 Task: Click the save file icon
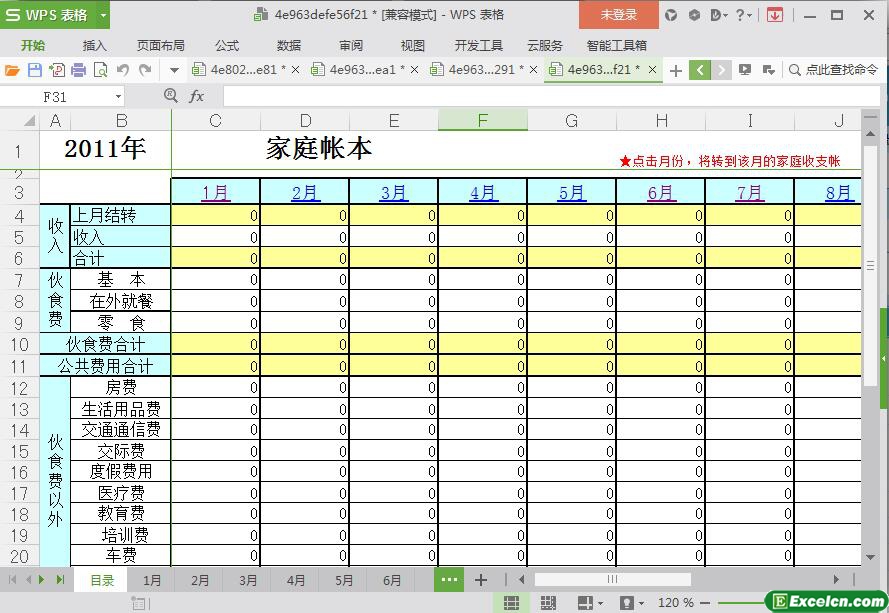pyautogui.click(x=34, y=70)
